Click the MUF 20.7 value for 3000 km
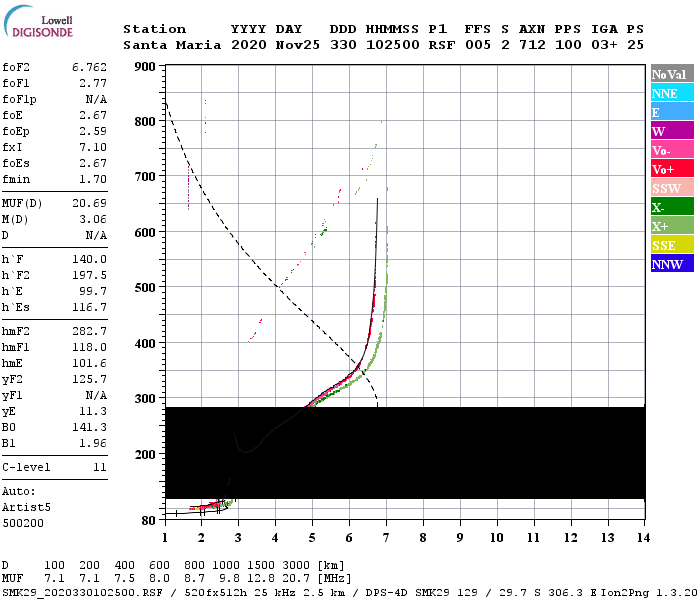The height and width of the screenshot is (600, 700). pos(297,578)
